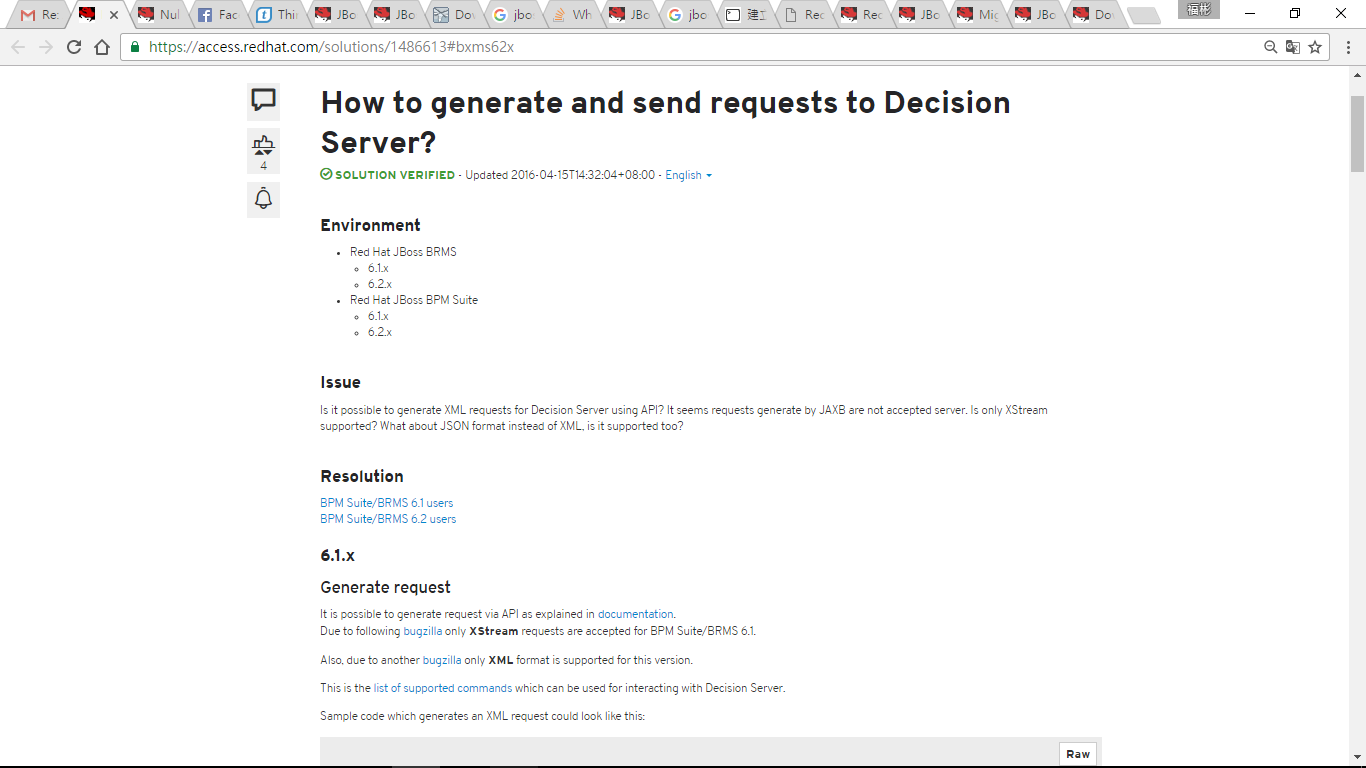Click the vertical page scrollbar thumb
The image size is (1366, 768).
pos(1357,135)
